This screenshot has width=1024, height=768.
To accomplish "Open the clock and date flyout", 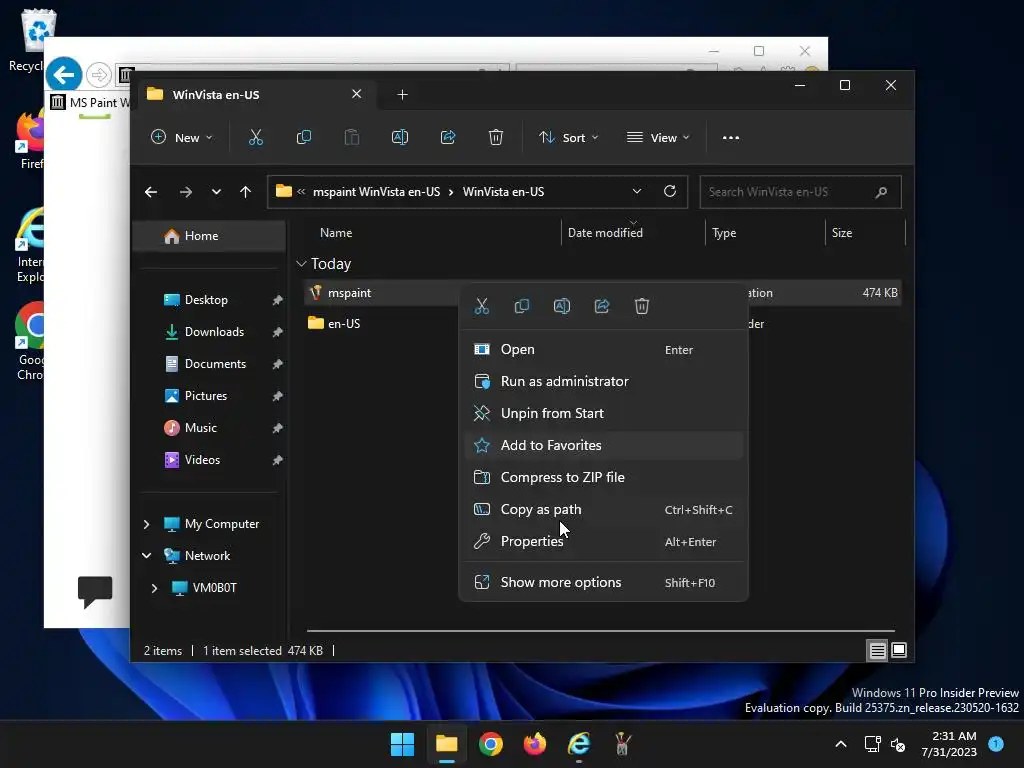I will point(949,744).
